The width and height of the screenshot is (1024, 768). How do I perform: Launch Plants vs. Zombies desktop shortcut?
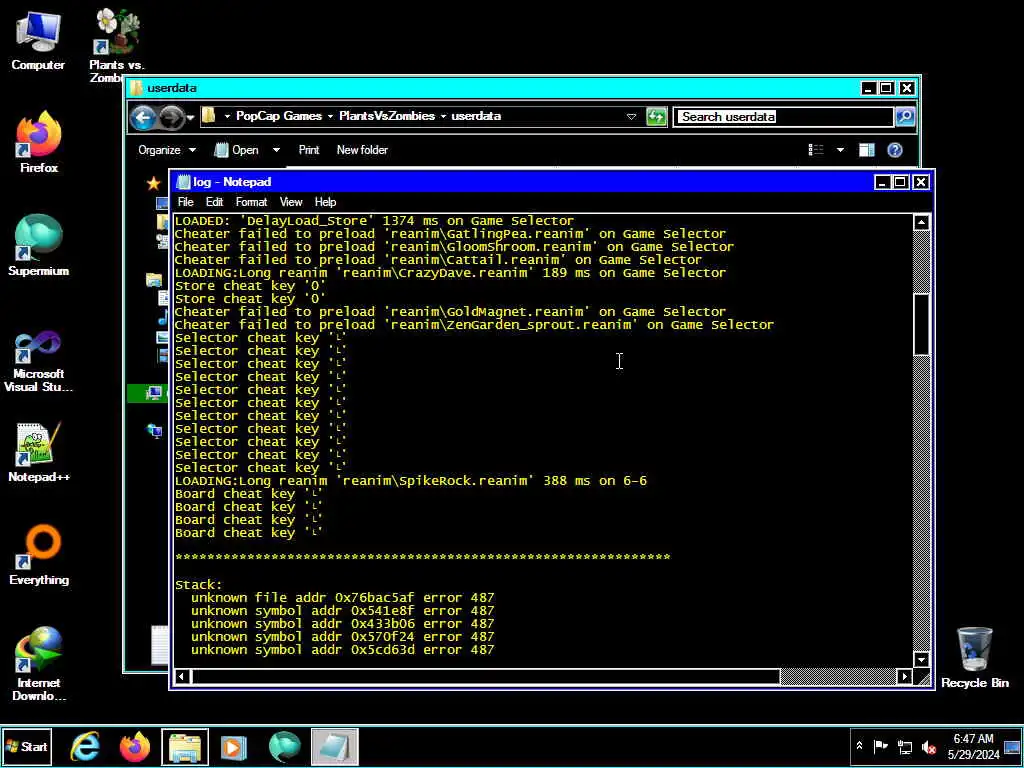[116, 46]
